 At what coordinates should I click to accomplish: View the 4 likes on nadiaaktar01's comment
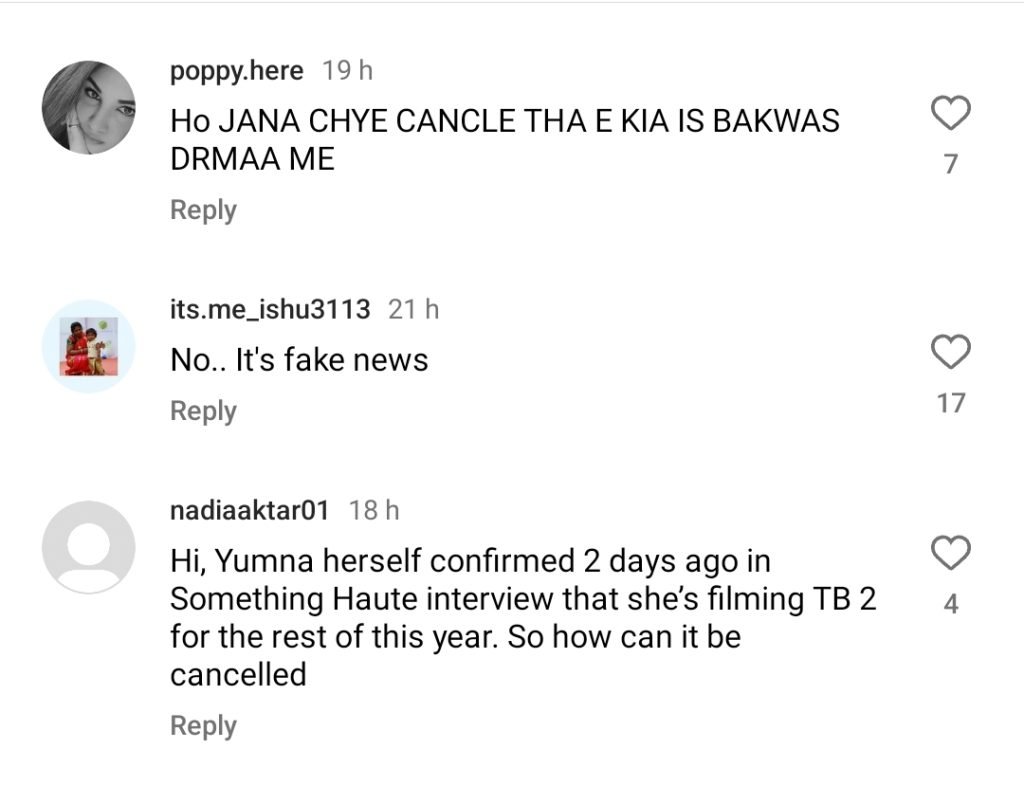click(951, 604)
